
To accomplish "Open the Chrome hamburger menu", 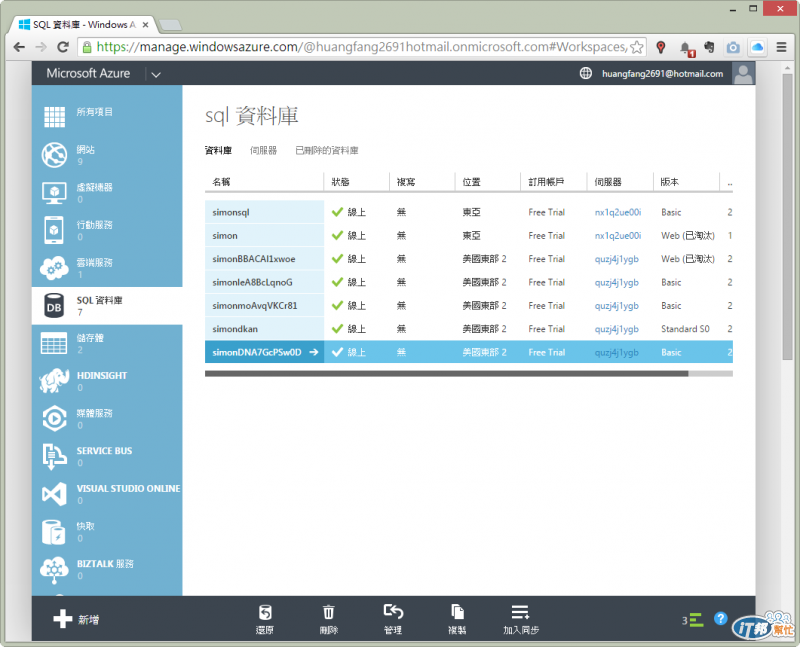I will [x=781, y=47].
